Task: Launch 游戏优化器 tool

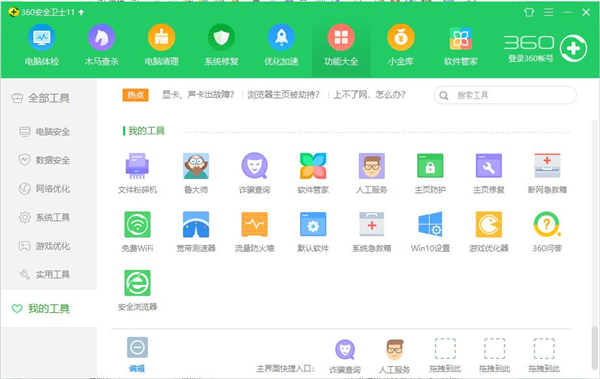Action: 489,232
